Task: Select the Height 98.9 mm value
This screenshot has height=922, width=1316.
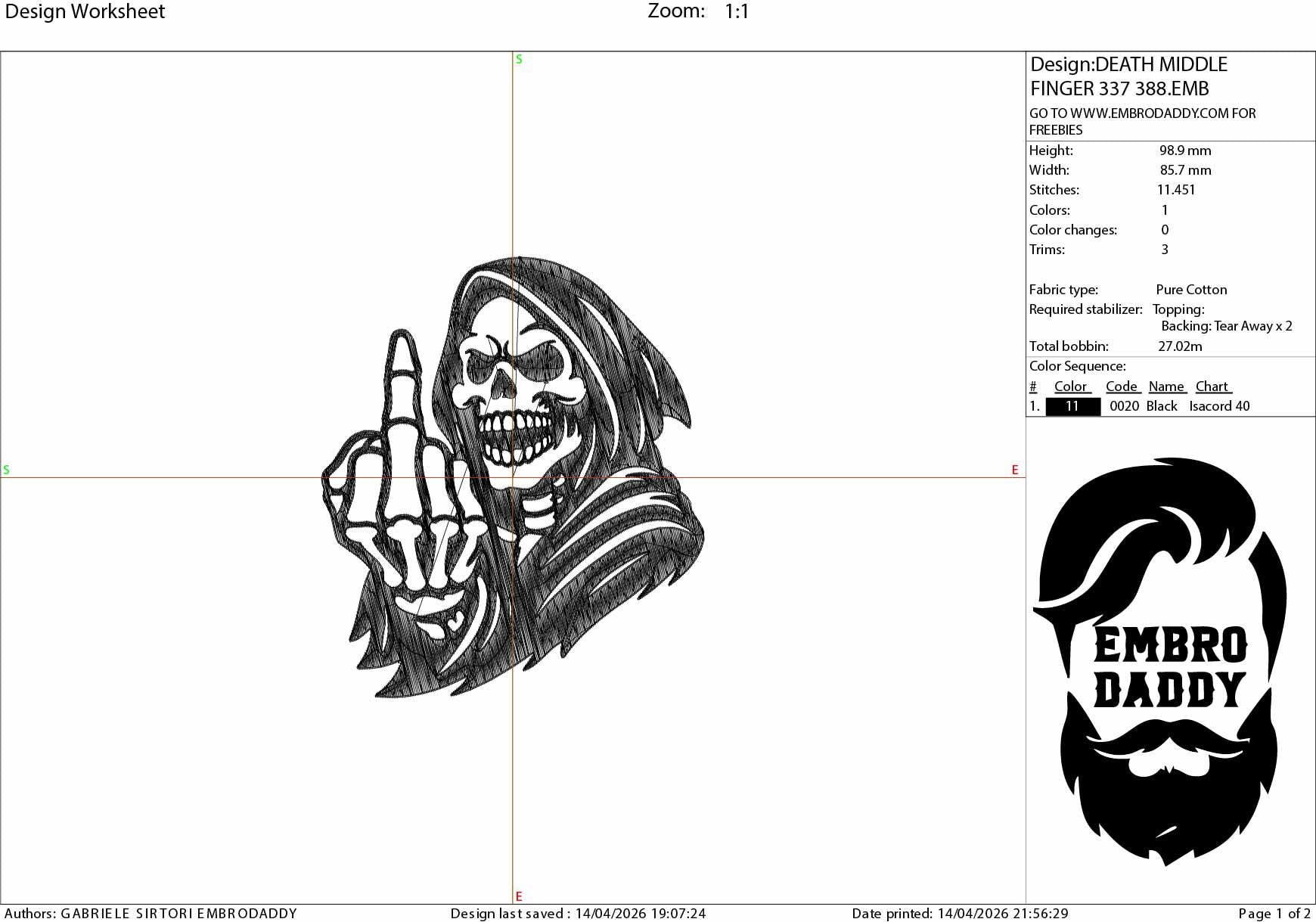Action: pyautogui.click(x=1185, y=151)
